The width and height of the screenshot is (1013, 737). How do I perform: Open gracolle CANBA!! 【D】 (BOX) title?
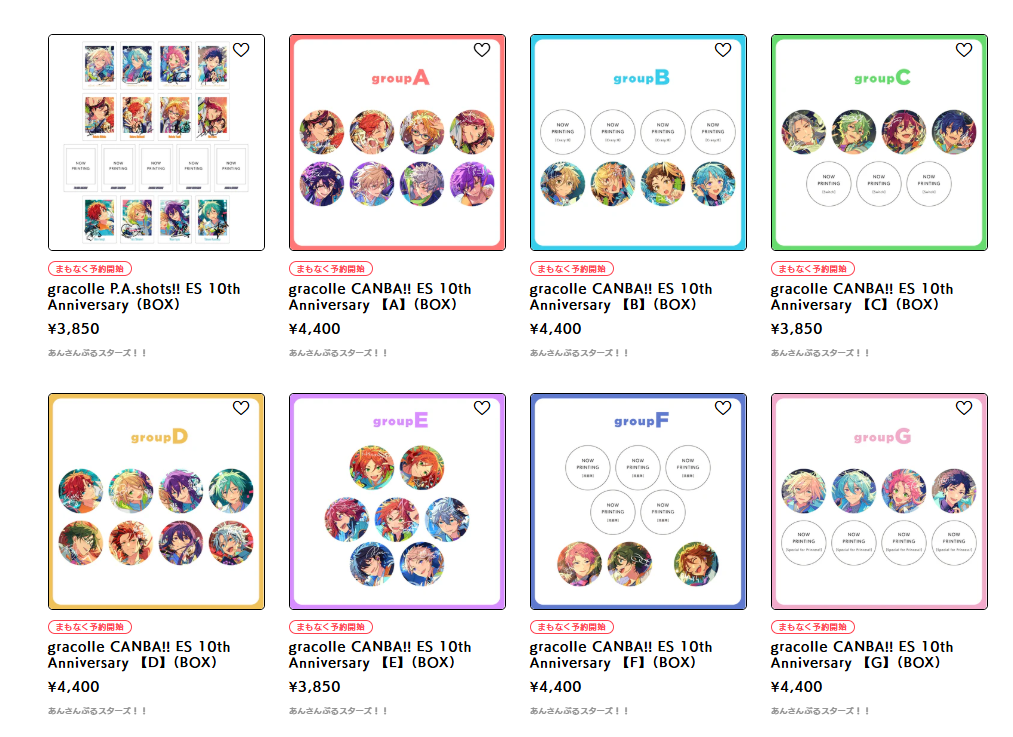coord(139,654)
